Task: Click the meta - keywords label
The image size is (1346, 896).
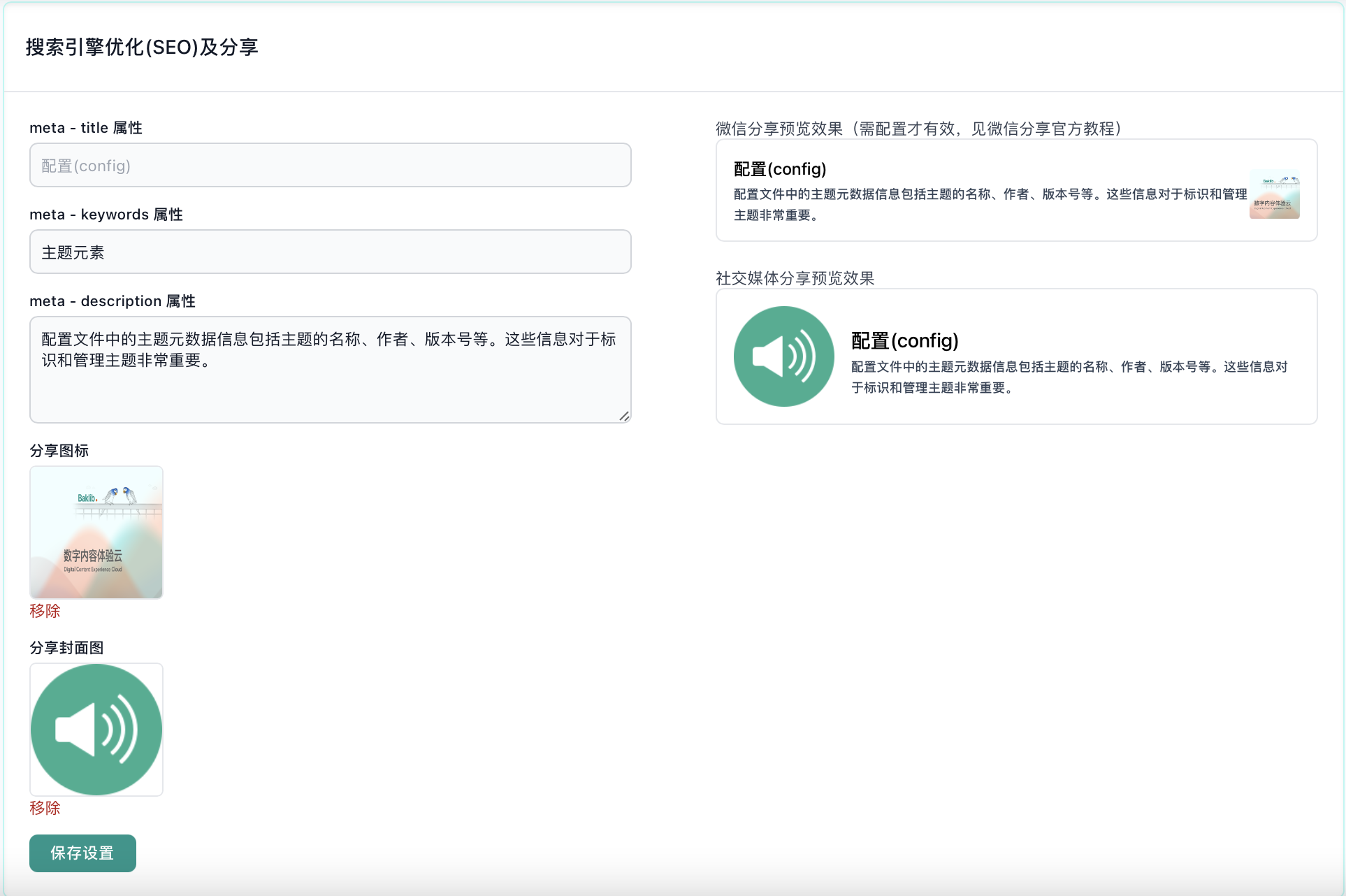Action: click(106, 215)
